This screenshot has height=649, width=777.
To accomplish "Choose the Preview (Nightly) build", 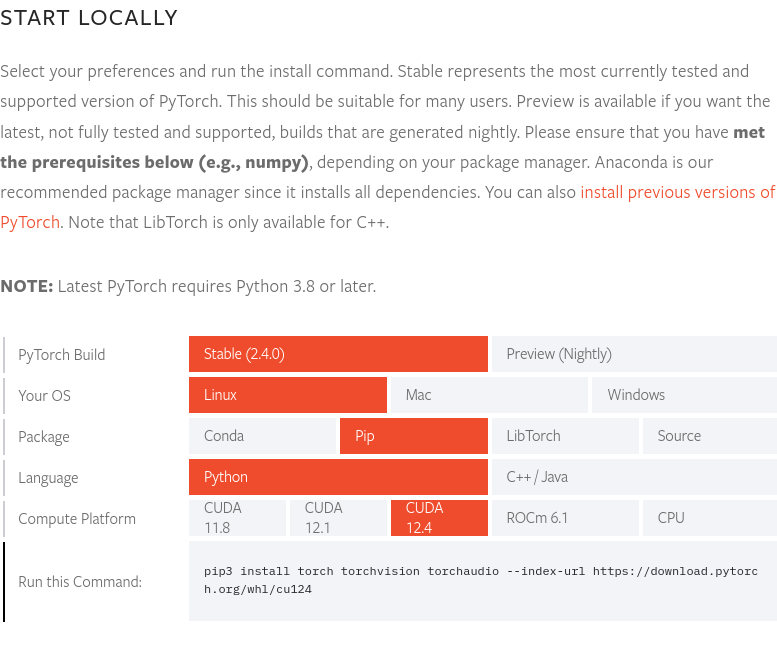I will 634,354.
